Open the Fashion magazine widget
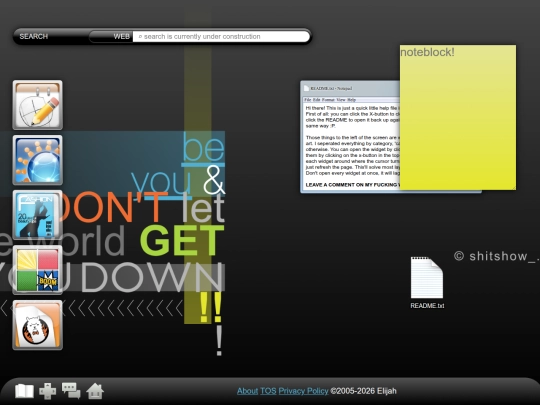The height and width of the screenshot is (405, 540). coord(38,215)
